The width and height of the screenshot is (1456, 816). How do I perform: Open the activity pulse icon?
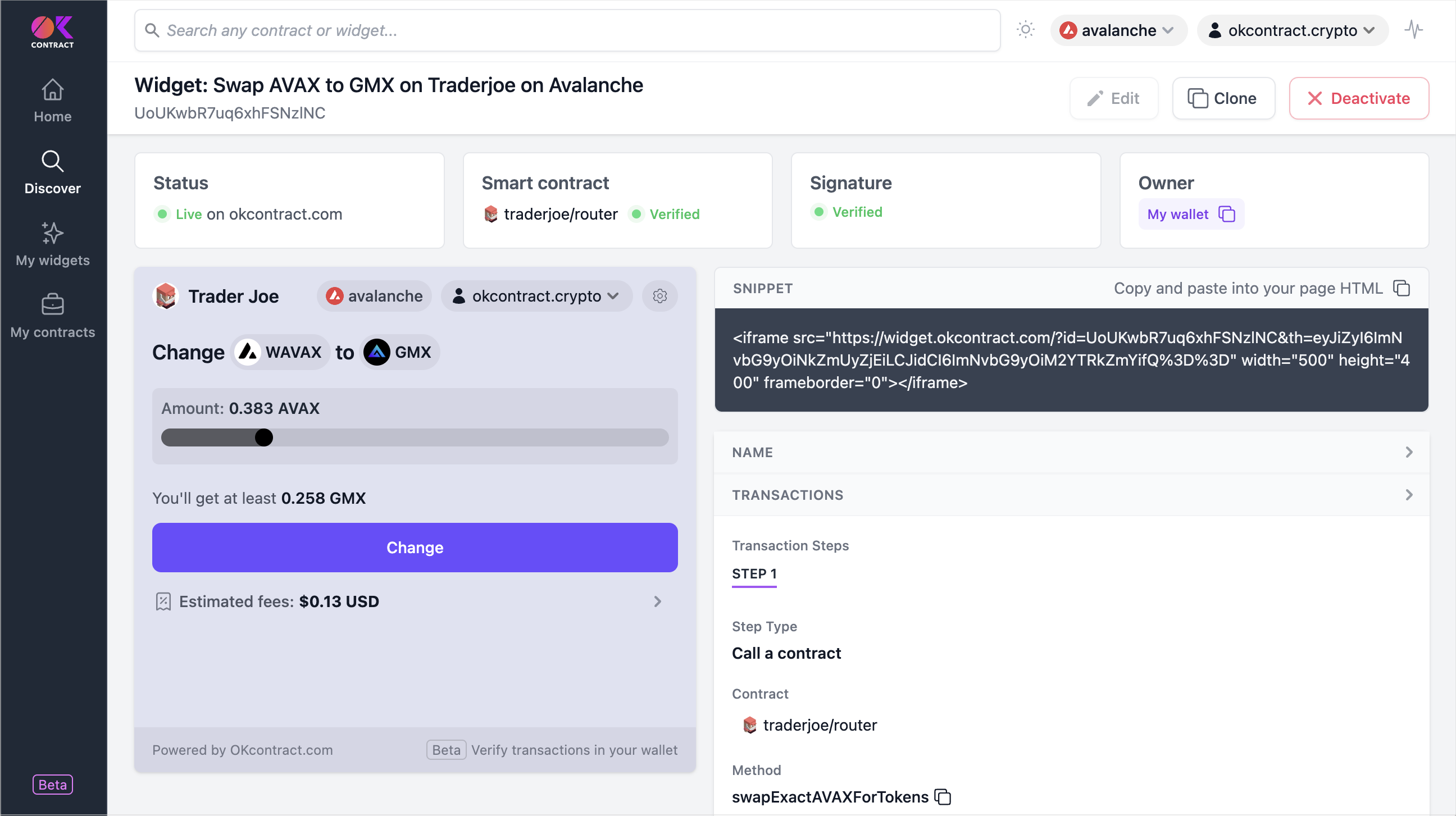coord(1414,29)
